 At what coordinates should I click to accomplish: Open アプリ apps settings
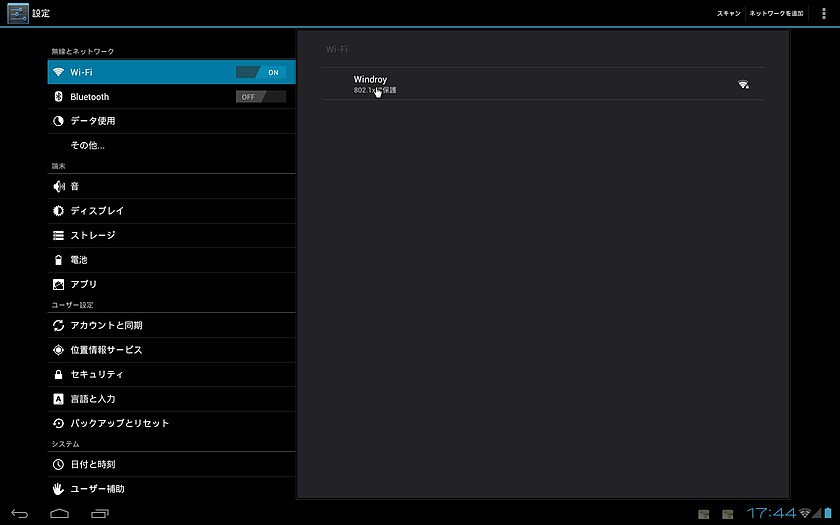coord(171,284)
